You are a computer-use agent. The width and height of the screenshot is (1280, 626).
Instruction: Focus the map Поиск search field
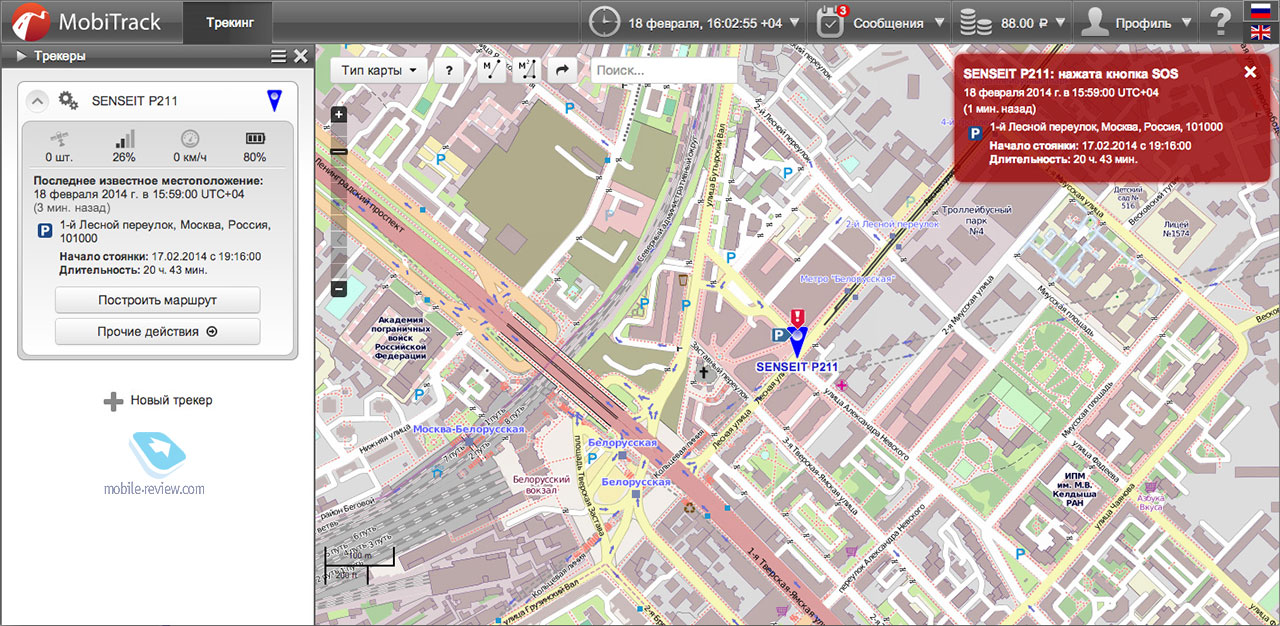coord(664,70)
